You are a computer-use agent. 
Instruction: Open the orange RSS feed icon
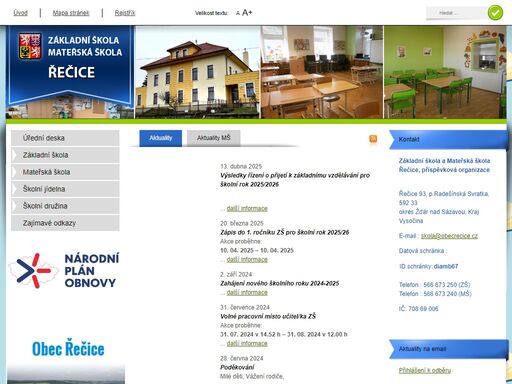(373, 139)
